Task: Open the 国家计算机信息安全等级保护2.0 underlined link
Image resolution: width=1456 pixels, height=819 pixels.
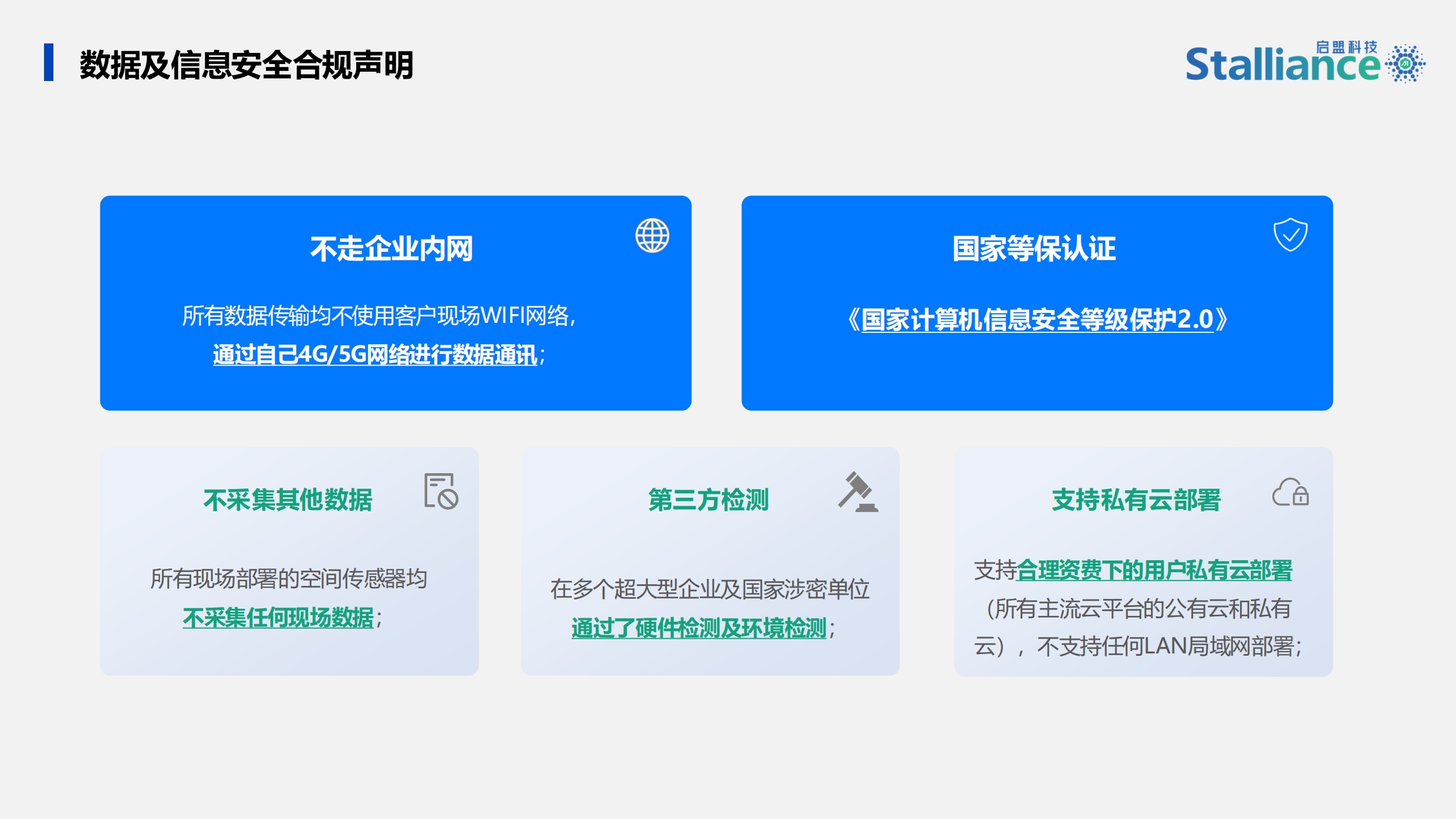Action: pos(1037,319)
